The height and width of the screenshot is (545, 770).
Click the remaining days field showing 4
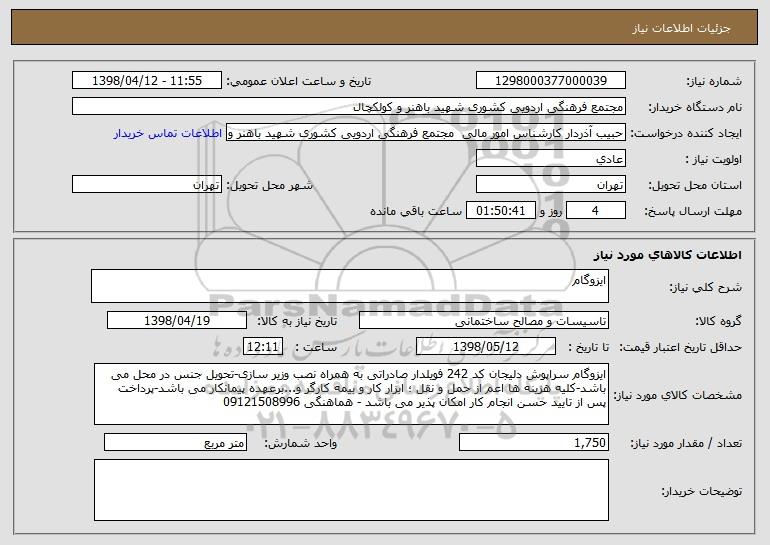[x=596, y=211]
